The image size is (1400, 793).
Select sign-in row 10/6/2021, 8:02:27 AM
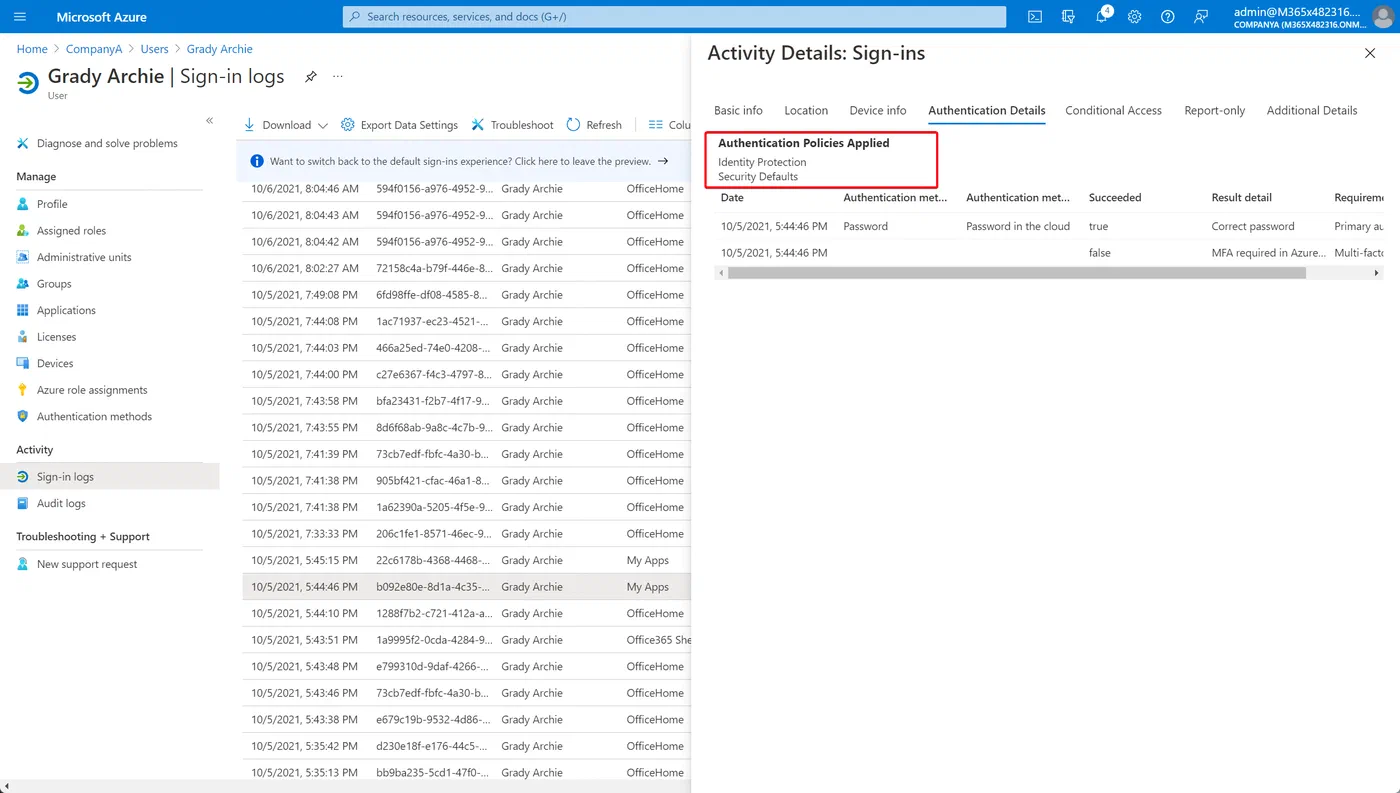[466, 268]
